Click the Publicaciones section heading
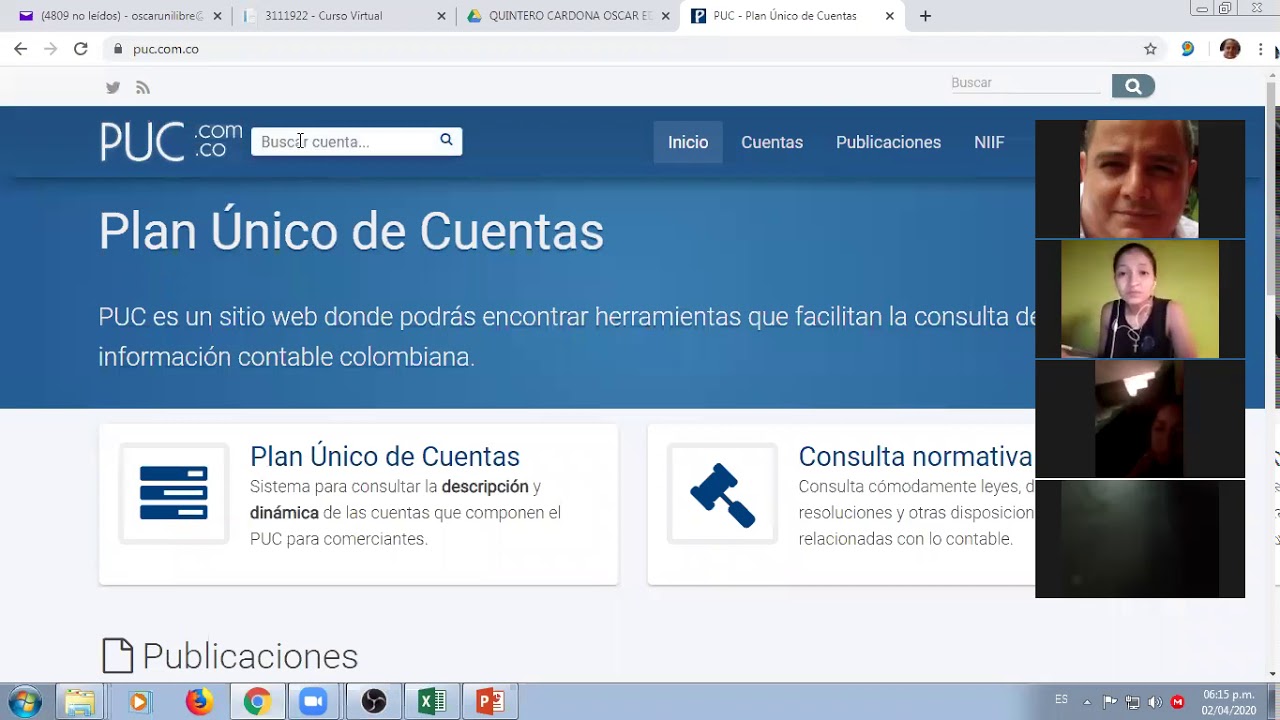Viewport: 1280px width, 720px height. point(250,656)
